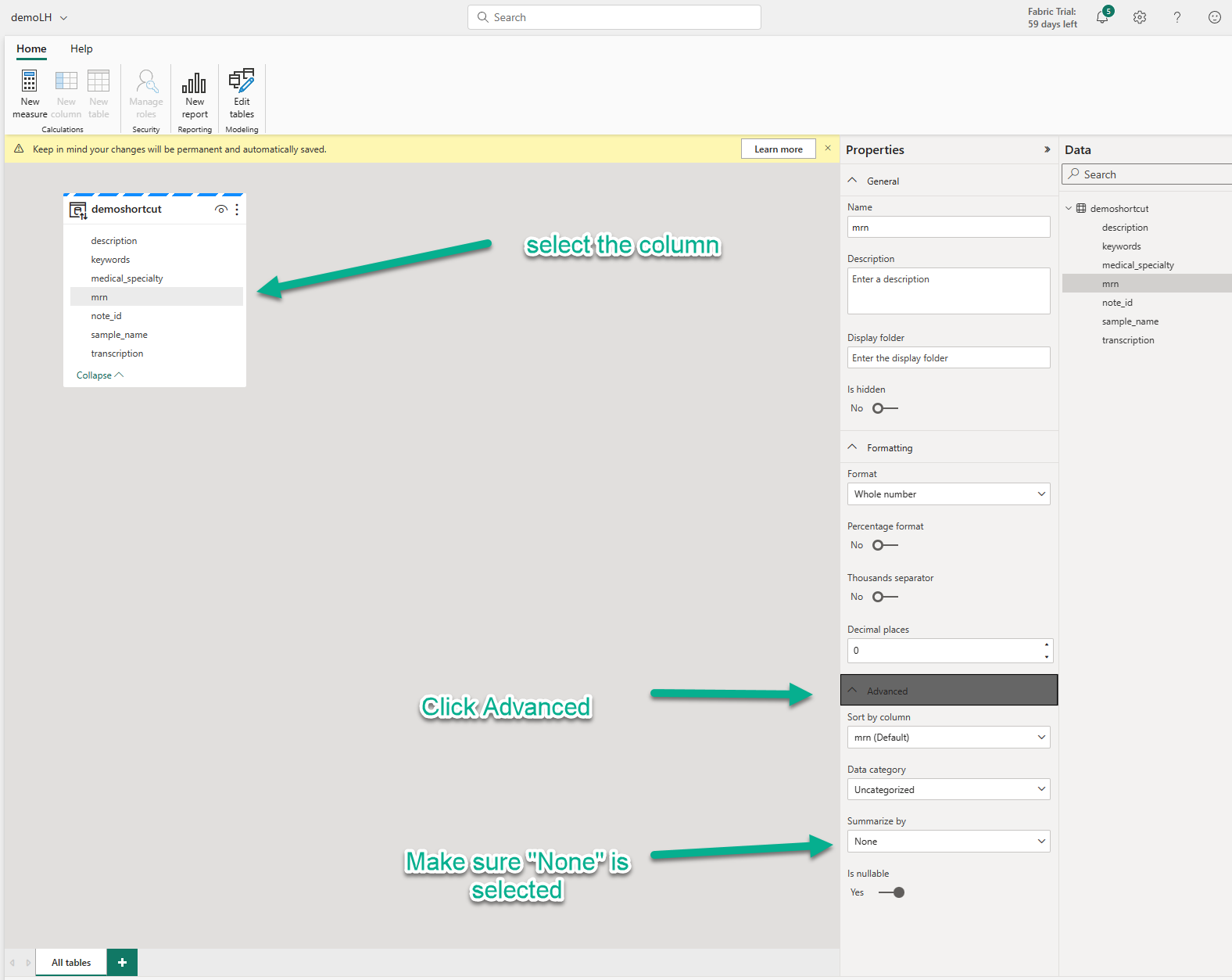Click the demoshortcut table icon in card header

(78, 210)
